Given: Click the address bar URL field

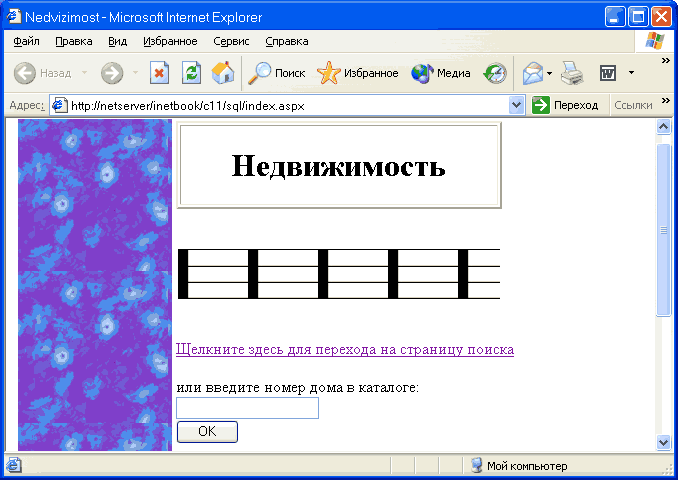Looking at the screenshot, I should pyautogui.click(x=279, y=106).
